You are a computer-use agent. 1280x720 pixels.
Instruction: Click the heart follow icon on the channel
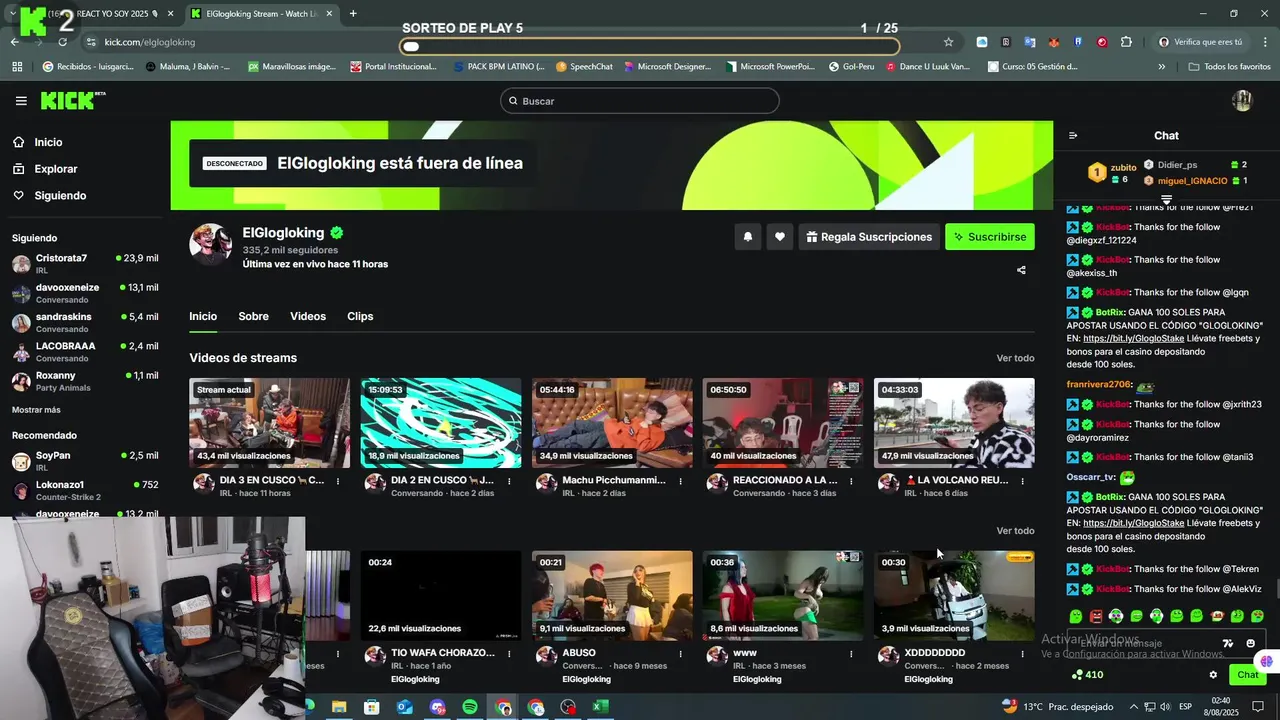click(780, 237)
